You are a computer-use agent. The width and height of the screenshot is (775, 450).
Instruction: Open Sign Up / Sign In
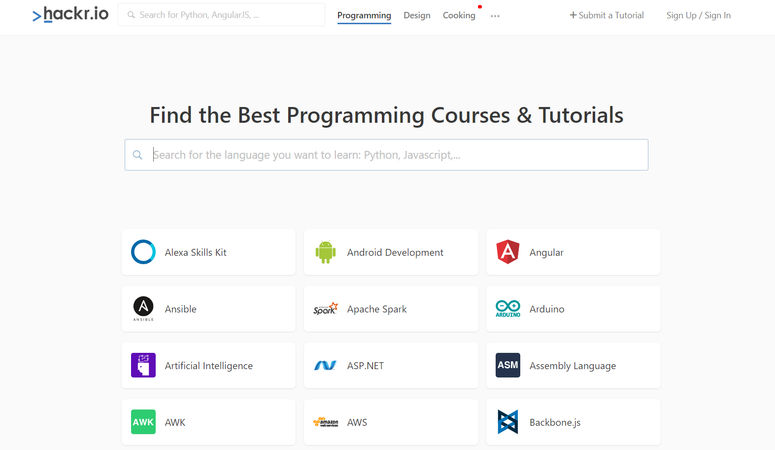[698, 16]
